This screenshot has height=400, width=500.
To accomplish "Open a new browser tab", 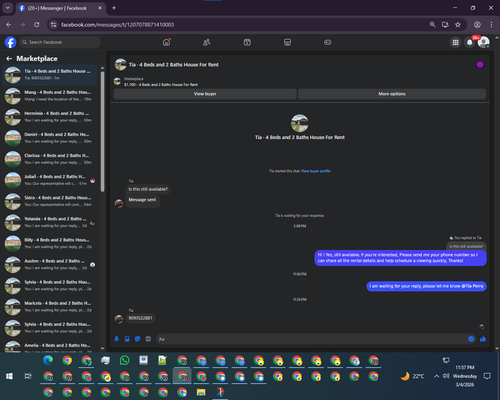I will click(114, 8).
